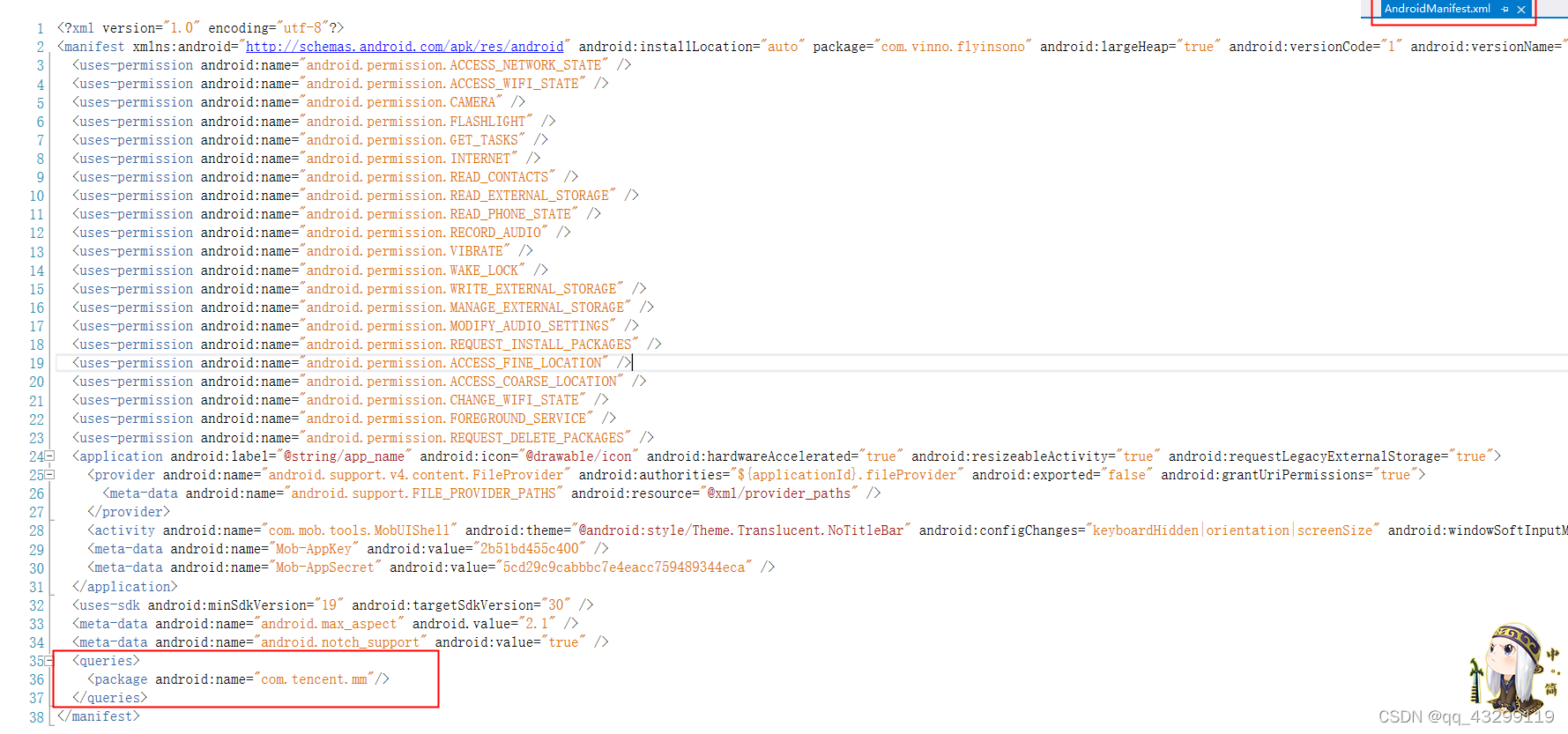Click the CHANGE_WIFI_STATE permission value
1568x734 pixels.
(442, 399)
